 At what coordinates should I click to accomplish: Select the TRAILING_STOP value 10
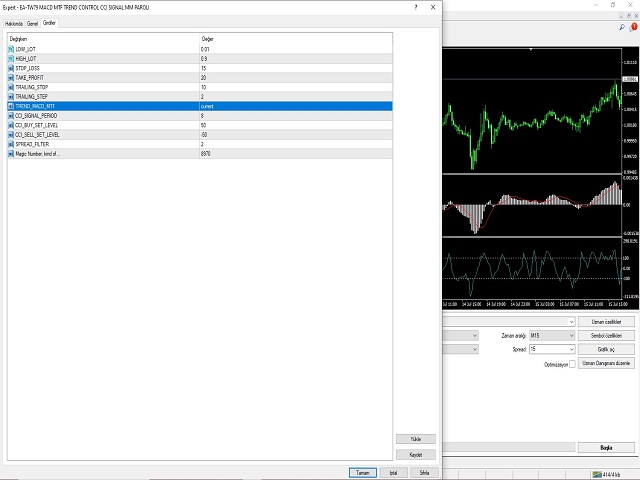204,87
